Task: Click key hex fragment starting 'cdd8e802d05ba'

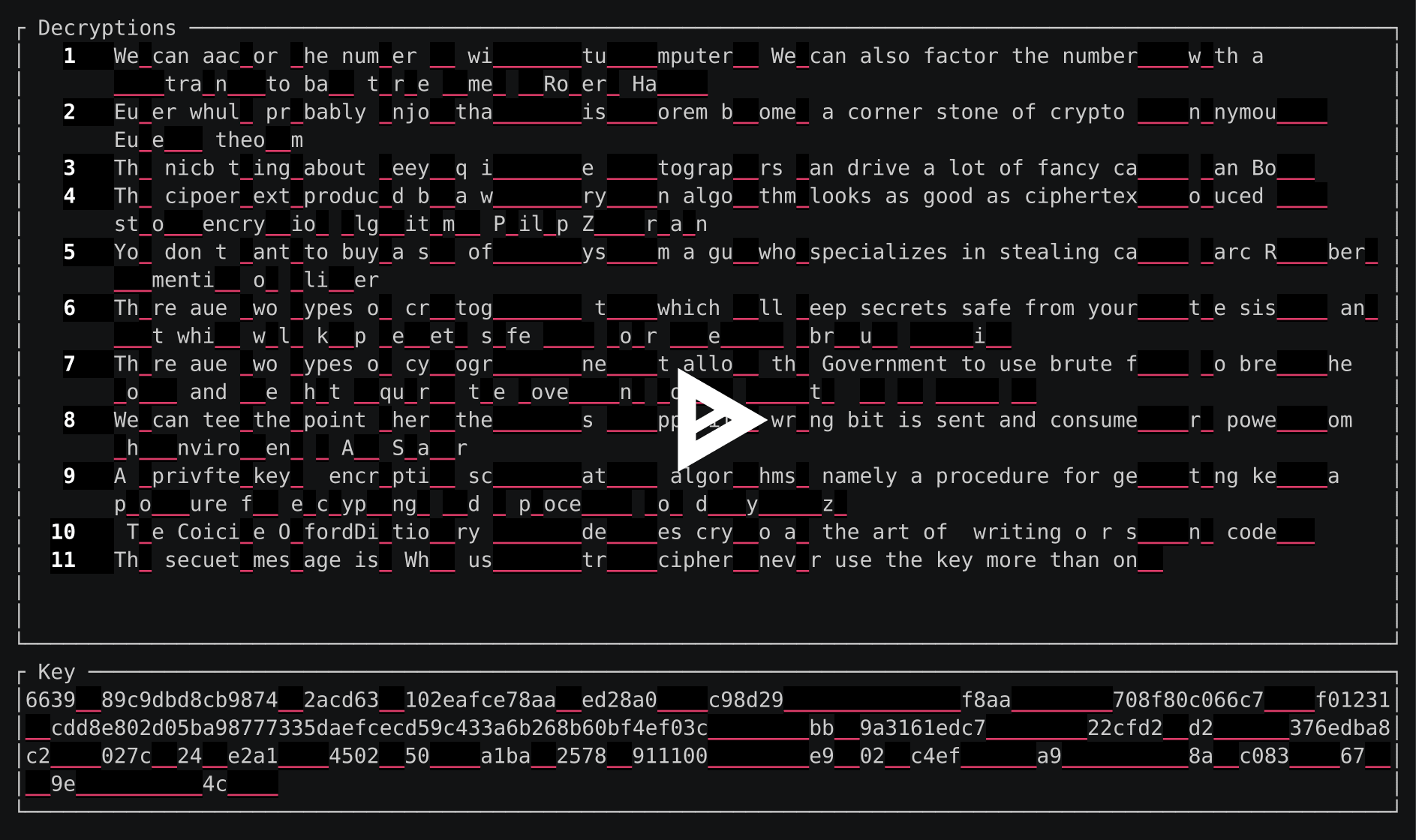Action: pyautogui.click(x=379, y=728)
